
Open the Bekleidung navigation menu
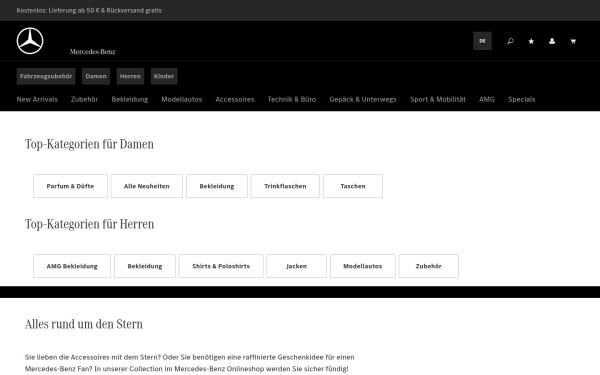point(130,99)
